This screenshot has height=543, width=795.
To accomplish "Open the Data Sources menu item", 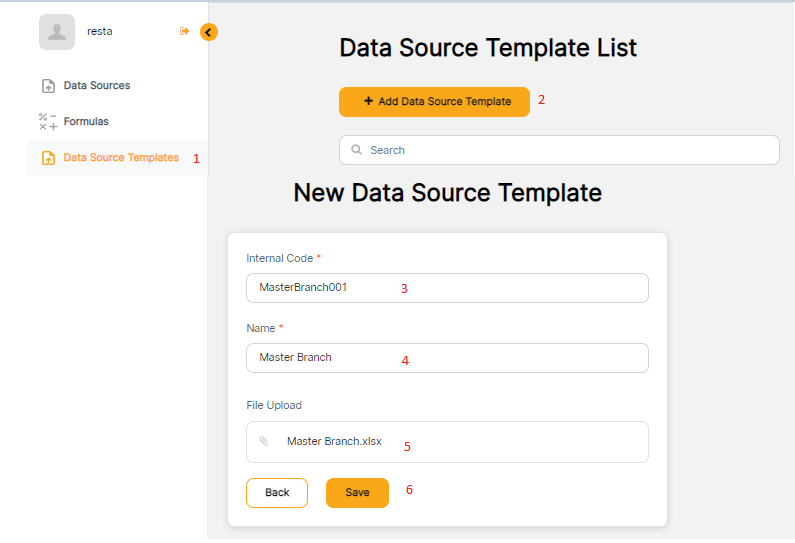I will (x=97, y=86).
